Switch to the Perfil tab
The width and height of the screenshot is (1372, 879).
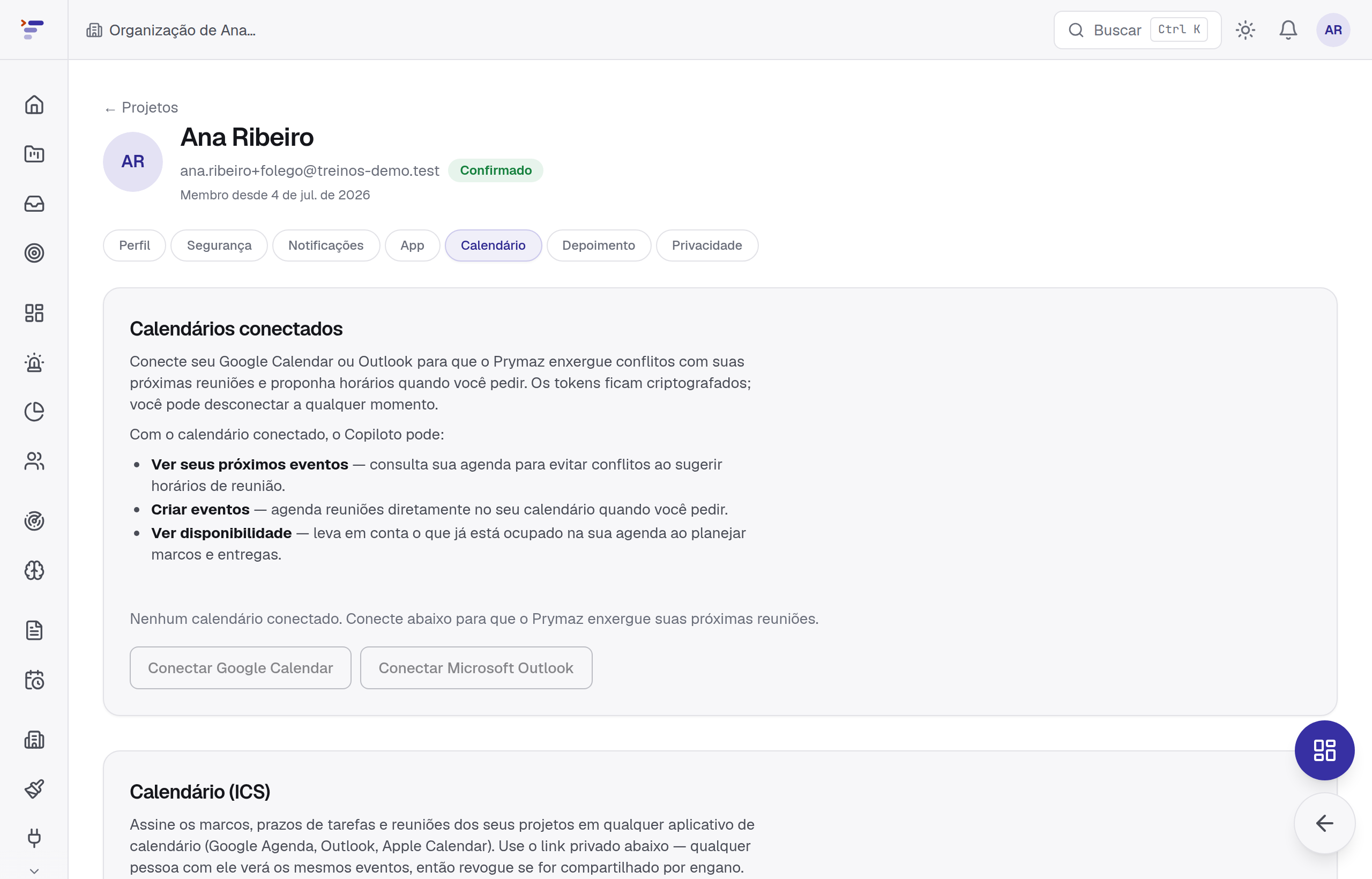(x=135, y=245)
